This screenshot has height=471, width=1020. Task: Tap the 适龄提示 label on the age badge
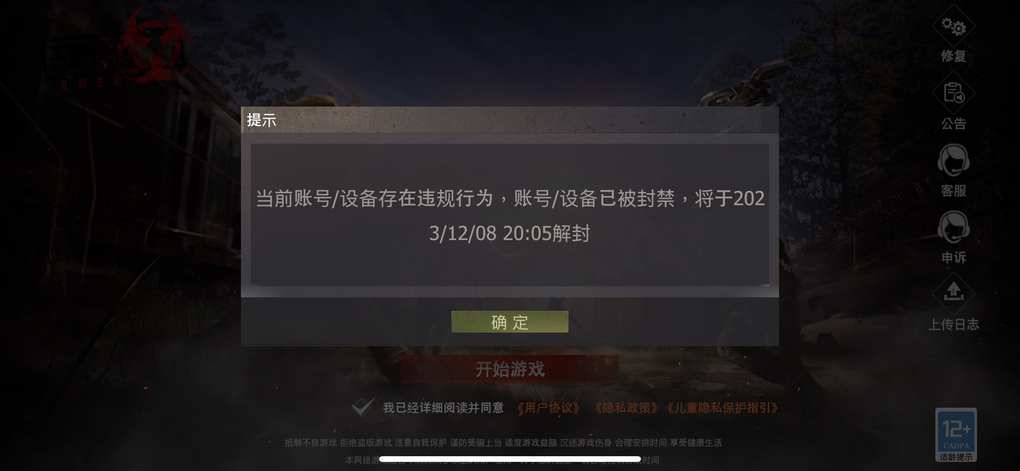point(956,456)
